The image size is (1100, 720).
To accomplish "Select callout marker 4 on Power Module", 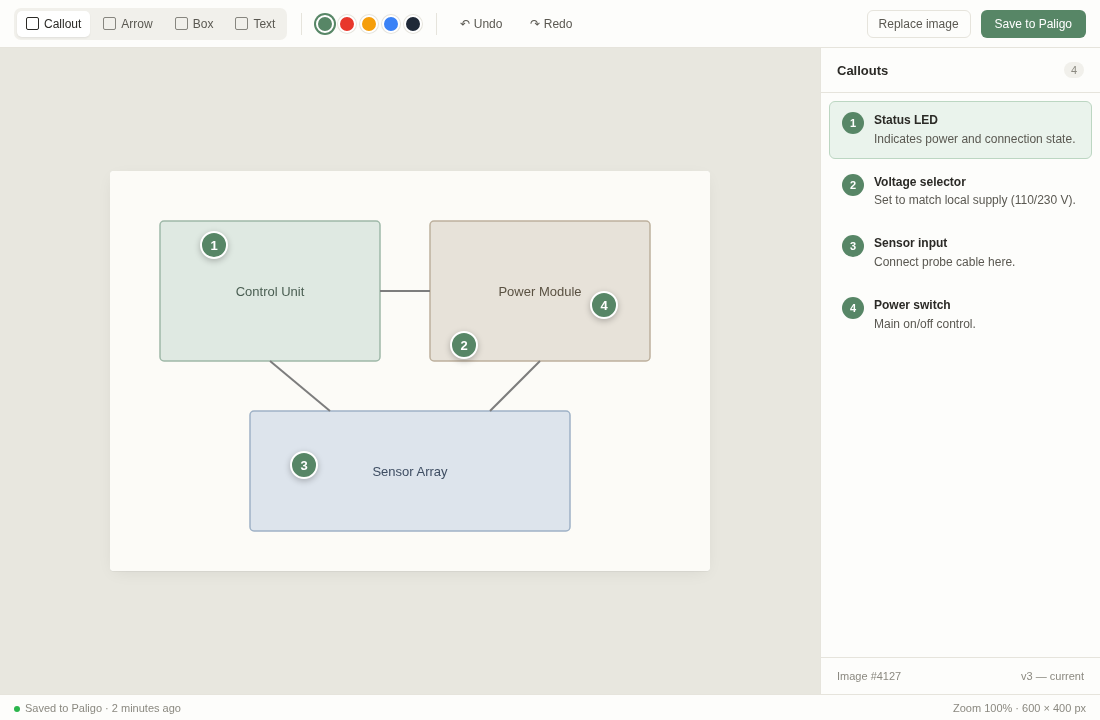I will click(604, 305).
